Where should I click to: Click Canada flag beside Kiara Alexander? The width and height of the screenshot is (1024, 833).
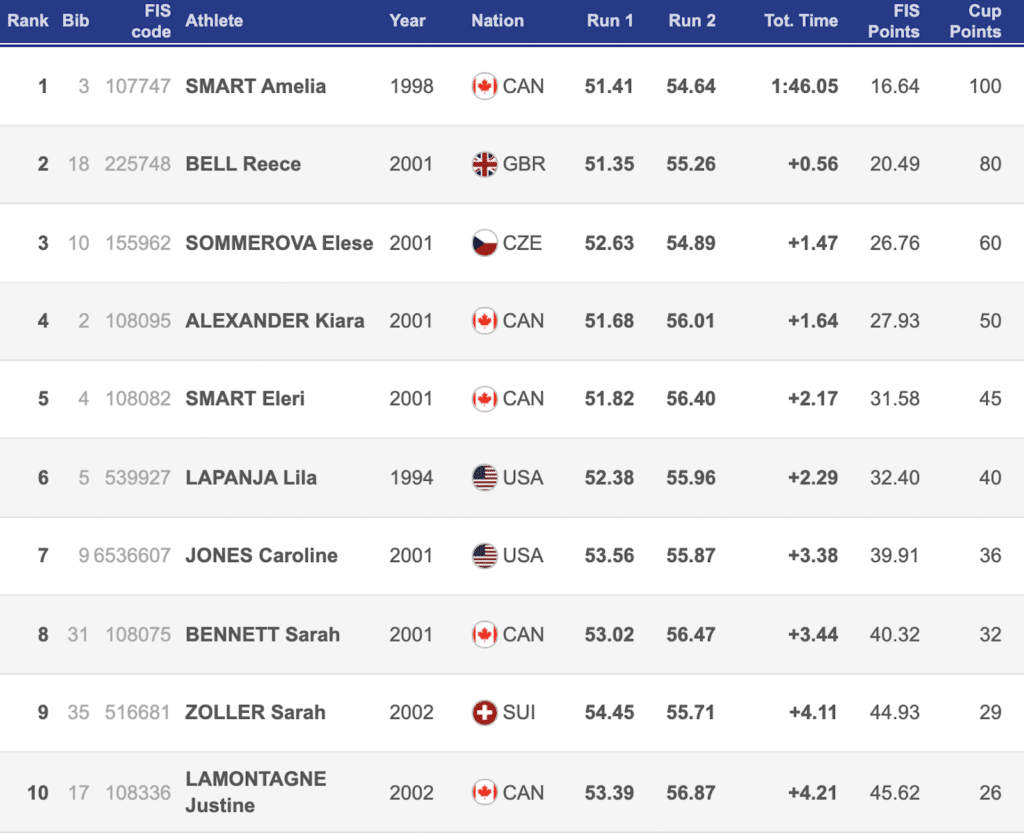point(484,321)
